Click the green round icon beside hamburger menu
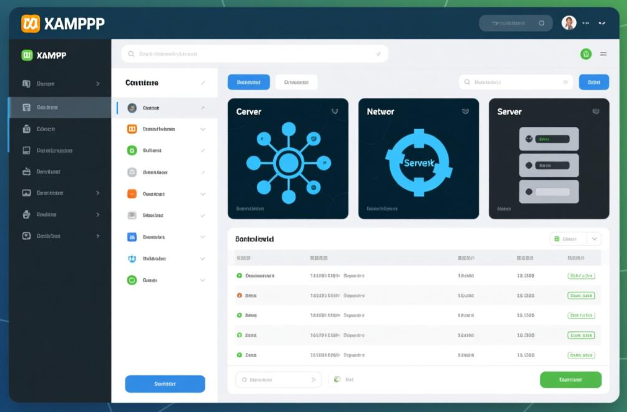Screen dimensions: 627x412 pyautogui.click(x=585, y=54)
